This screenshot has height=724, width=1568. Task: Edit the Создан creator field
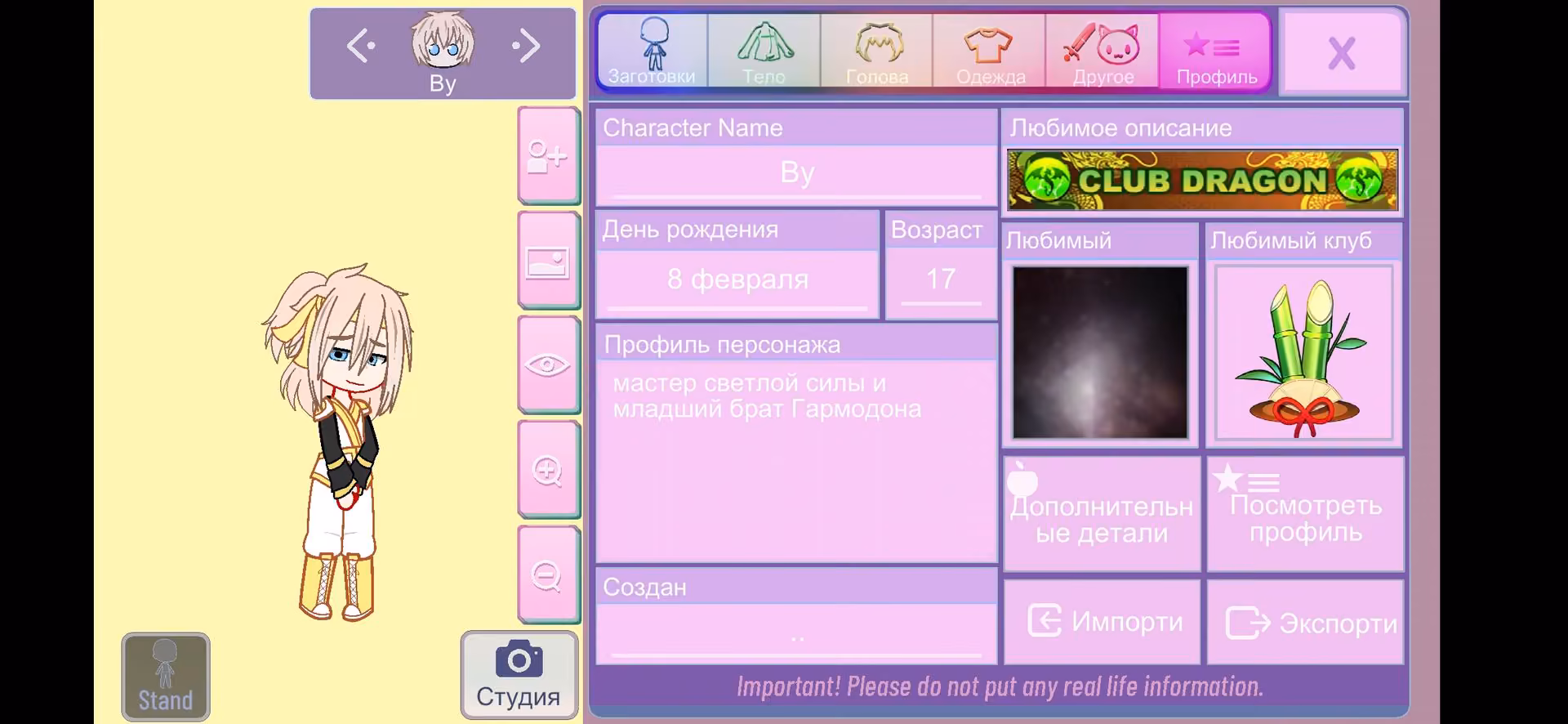click(x=797, y=633)
